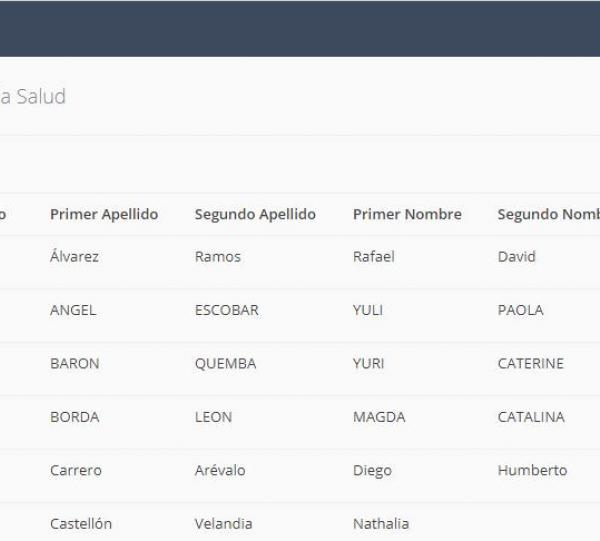Select the Rafael first name cell
This screenshot has height=541, width=600.
(x=374, y=257)
